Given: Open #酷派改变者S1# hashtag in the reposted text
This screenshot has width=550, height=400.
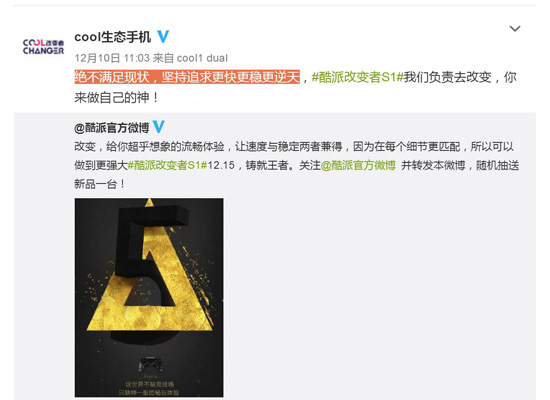Looking at the screenshot, I should pyautogui.click(x=167, y=165).
